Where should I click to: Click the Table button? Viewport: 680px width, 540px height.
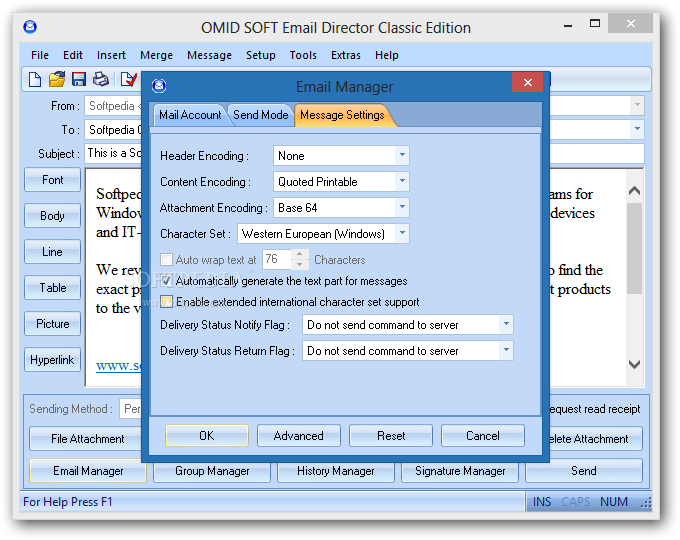coord(52,288)
